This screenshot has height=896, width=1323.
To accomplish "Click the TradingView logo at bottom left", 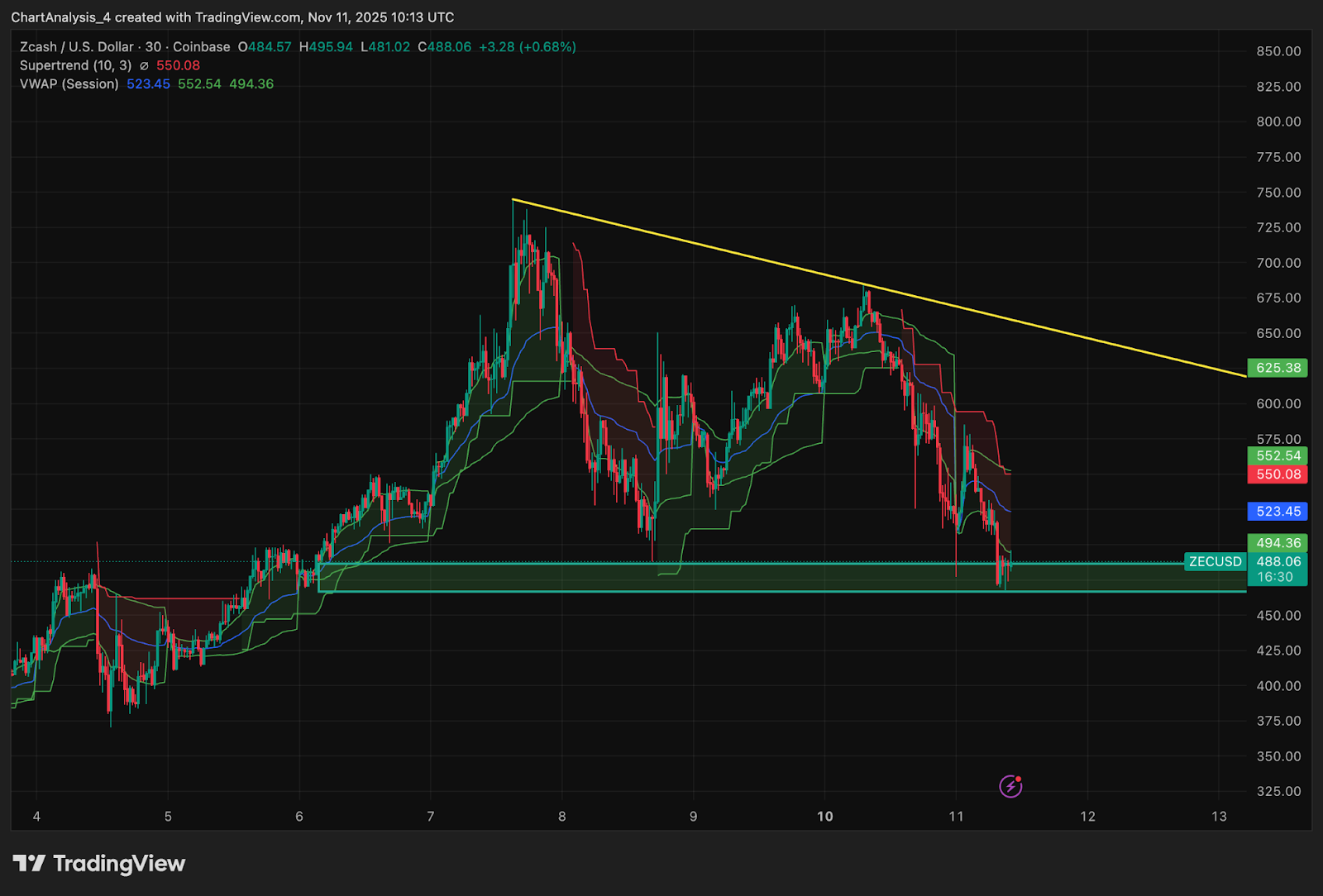I will click(29, 864).
